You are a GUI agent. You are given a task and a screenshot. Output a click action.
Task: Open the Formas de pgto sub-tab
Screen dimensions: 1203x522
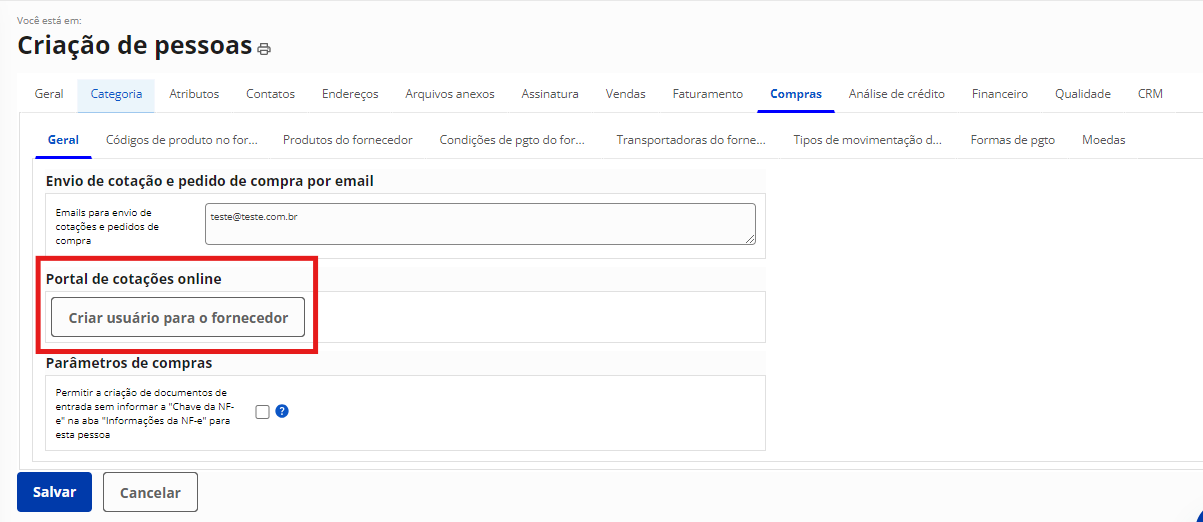click(1013, 140)
